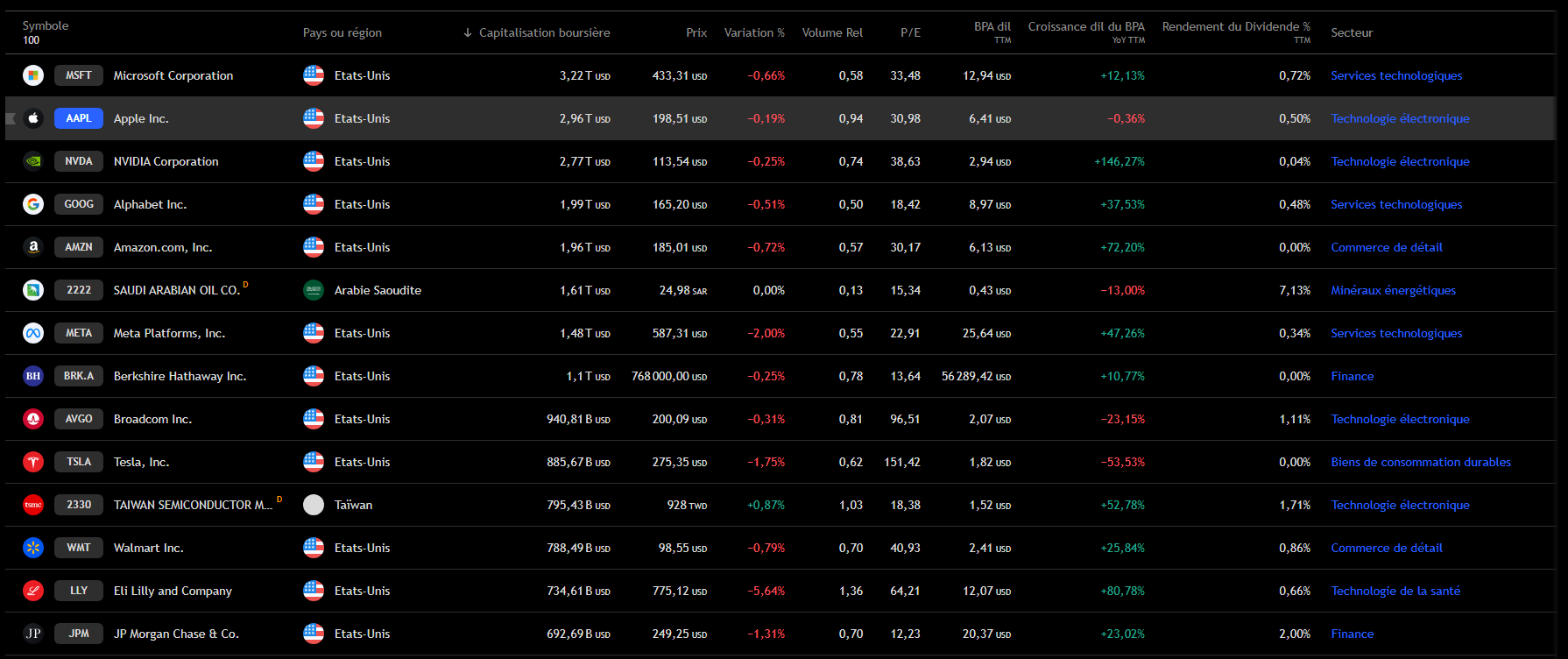Click the 768 000,00 USD price cell
Viewport: 1568px width, 659px height.
pos(669,376)
